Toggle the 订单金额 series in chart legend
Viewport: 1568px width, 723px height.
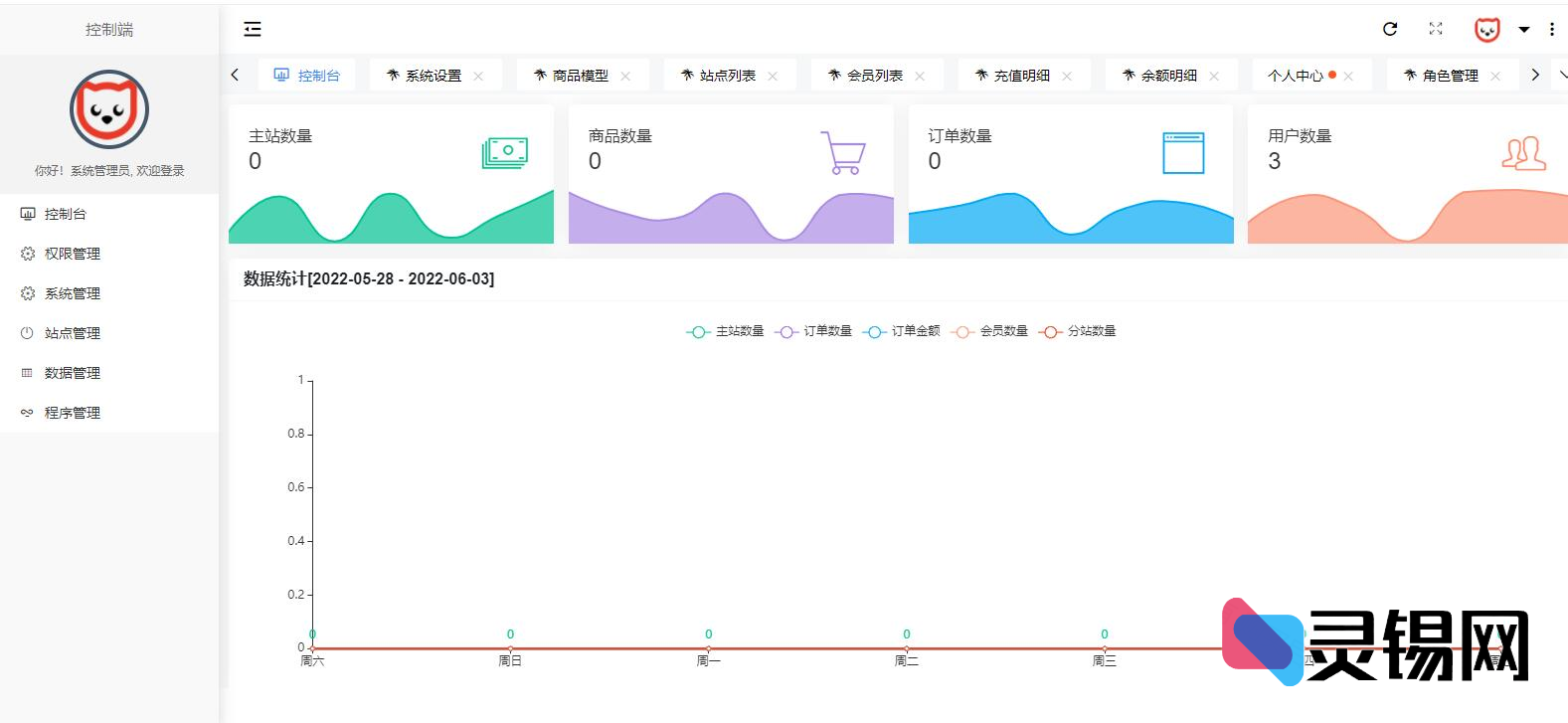[902, 331]
